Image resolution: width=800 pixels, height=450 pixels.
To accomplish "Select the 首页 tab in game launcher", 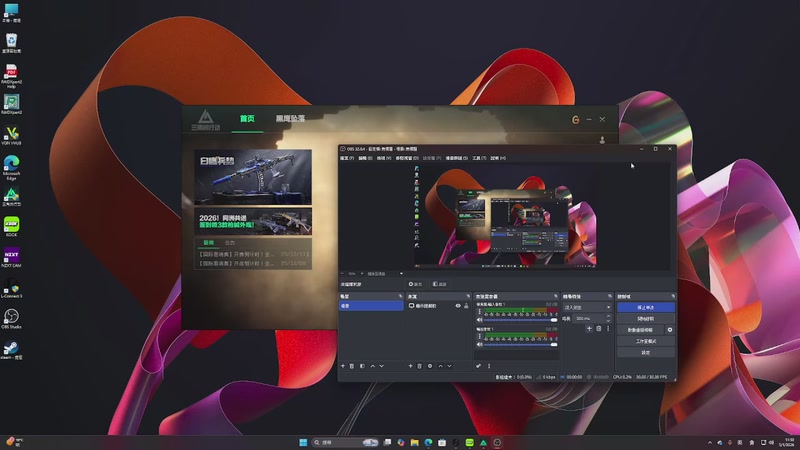I will tap(247, 118).
